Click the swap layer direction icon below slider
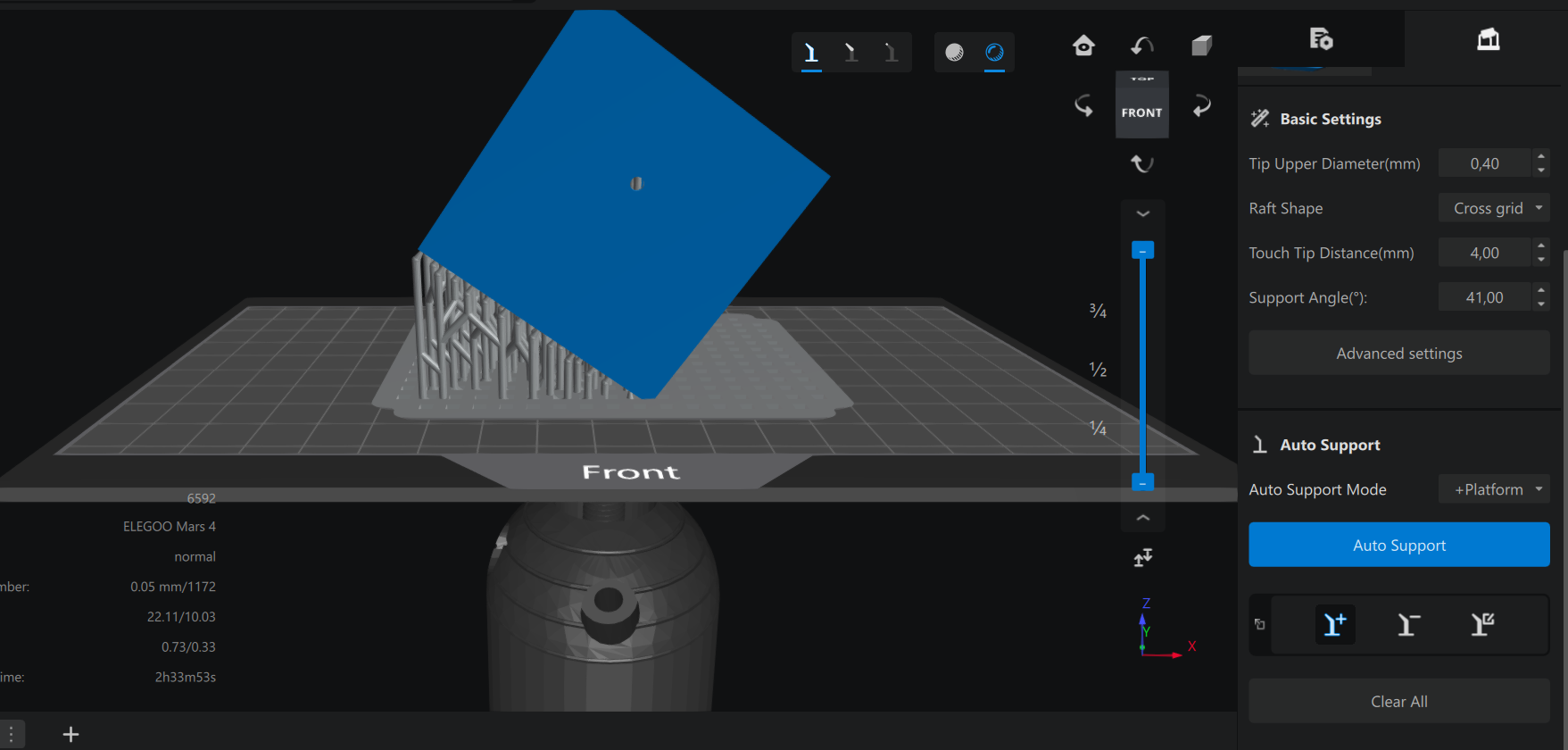 click(1142, 558)
